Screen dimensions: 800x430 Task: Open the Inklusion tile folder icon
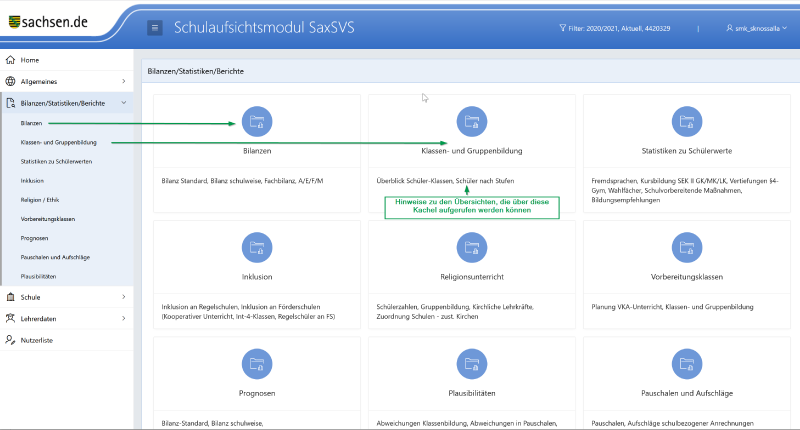257,246
